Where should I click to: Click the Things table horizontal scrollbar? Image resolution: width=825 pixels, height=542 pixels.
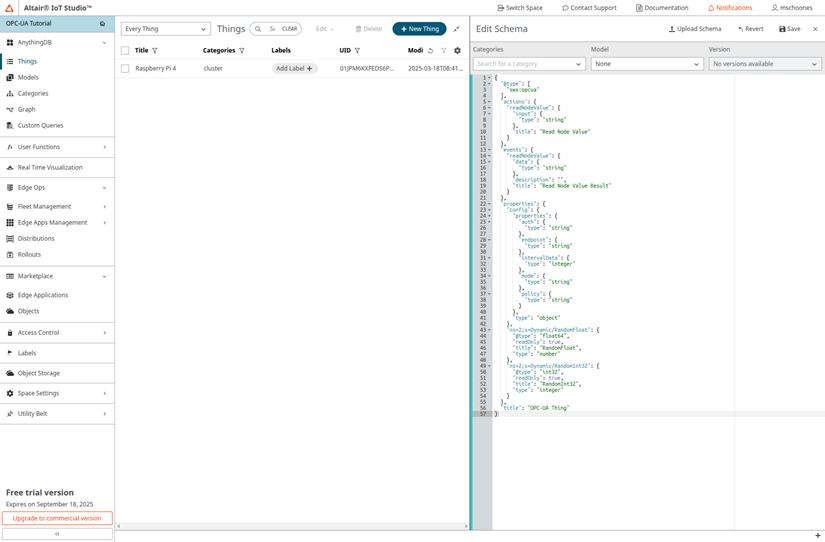[x=292, y=526]
